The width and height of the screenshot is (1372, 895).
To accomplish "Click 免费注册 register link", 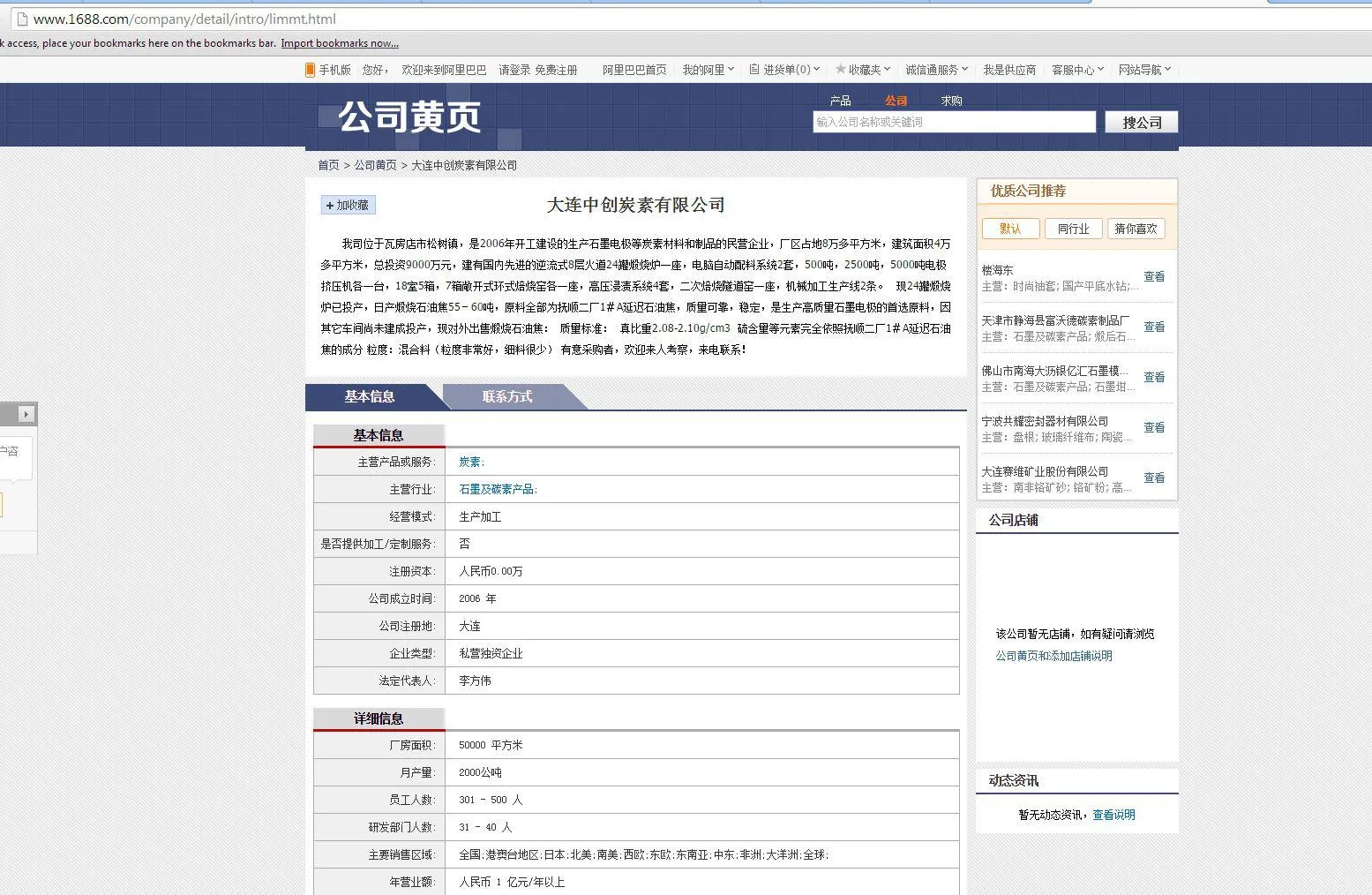I will click(556, 70).
